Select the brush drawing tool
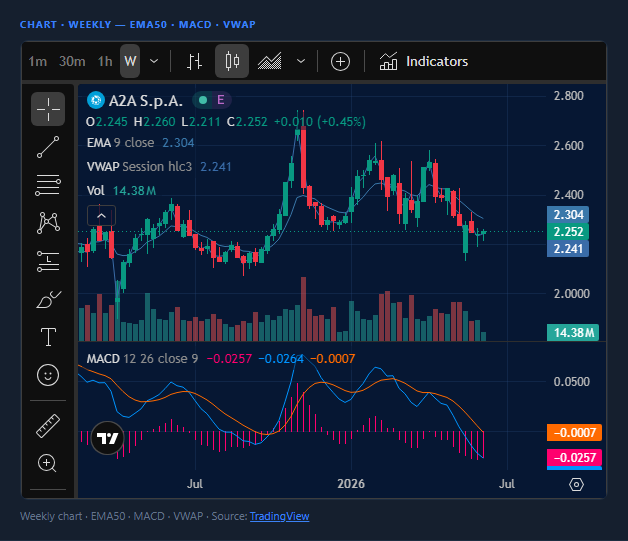Image resolution: width=628 pixels, height=541 pixels. (48, 300)
